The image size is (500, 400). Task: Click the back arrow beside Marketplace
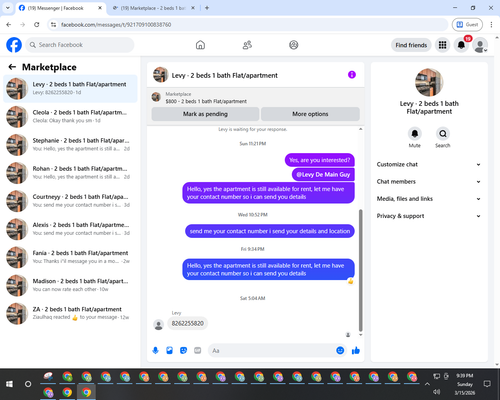coord(12,67)
